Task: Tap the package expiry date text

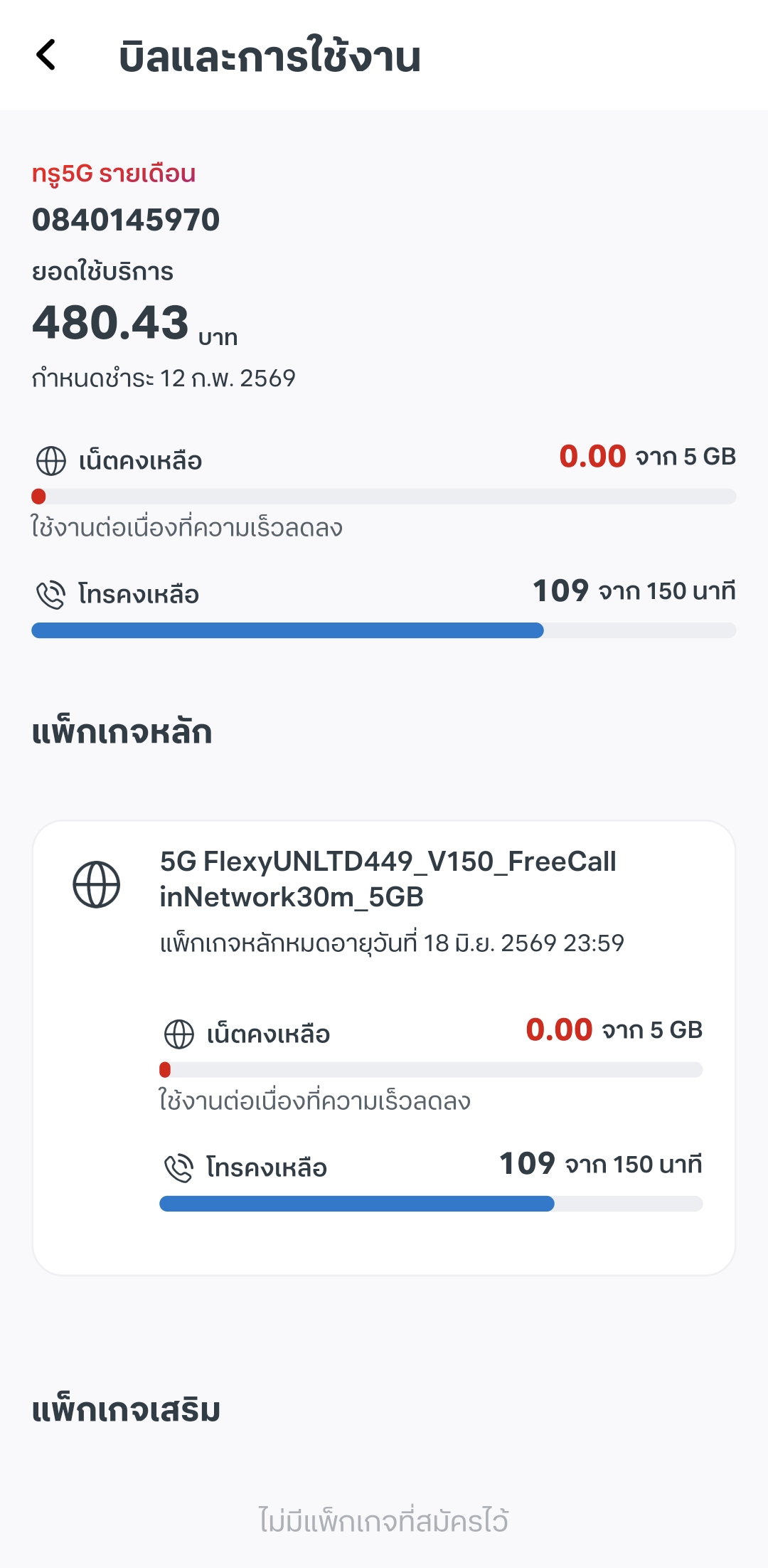Action: pos(392,943)
